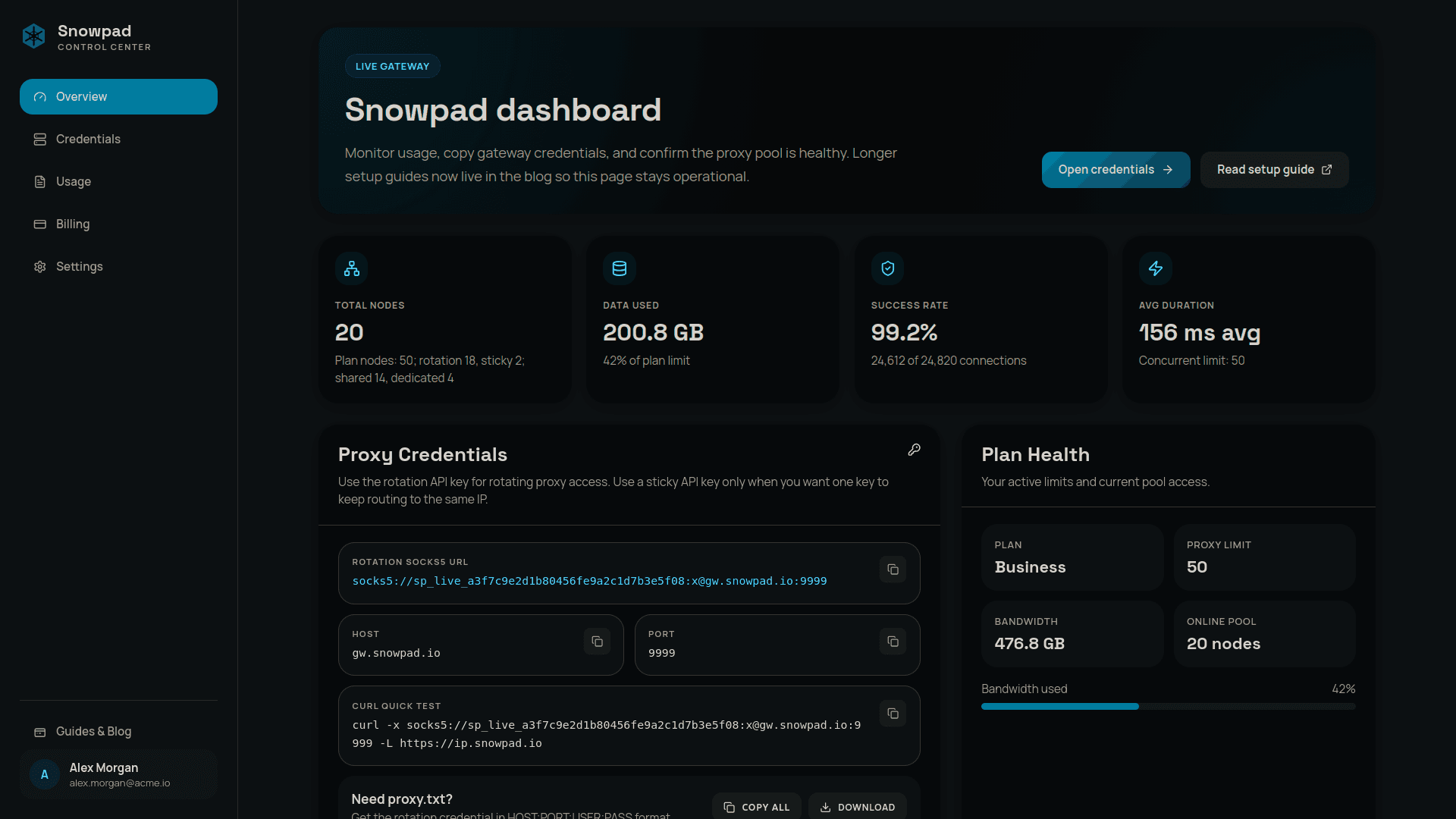Click the 24,612 of 24,820 connections text
Image resolution: width=1456 pixels, height=819 pixels.
pyautogui.click(x=948, y=361)
